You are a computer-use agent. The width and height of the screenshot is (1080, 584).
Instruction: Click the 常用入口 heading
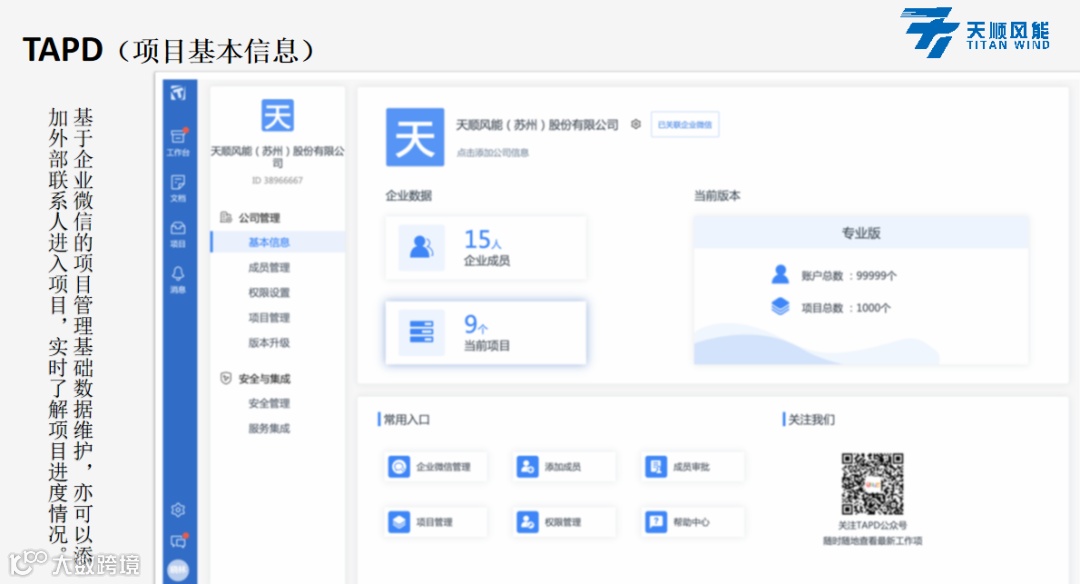(x=406, y=419)
